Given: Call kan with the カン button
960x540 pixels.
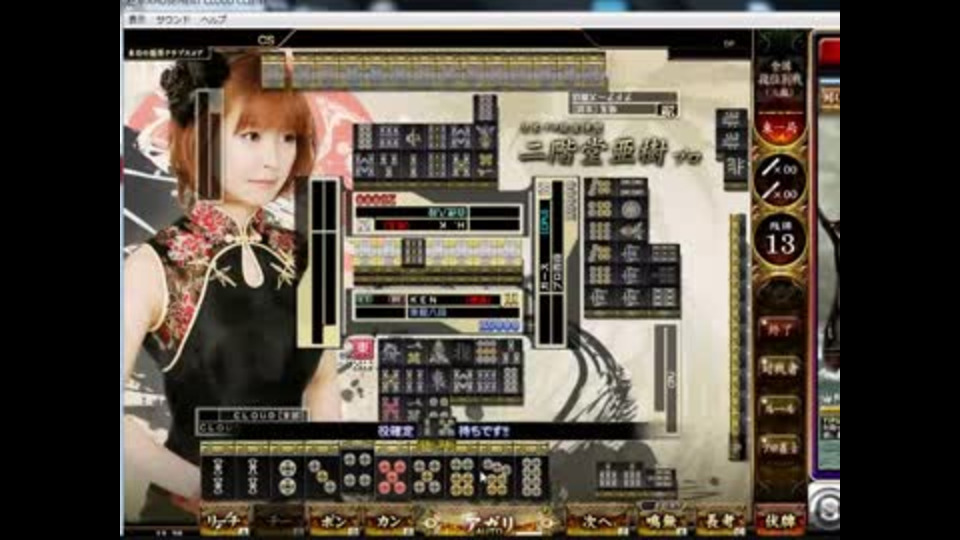Looking at the screenshot, I should pyautogui.click(x=388, y=522).
